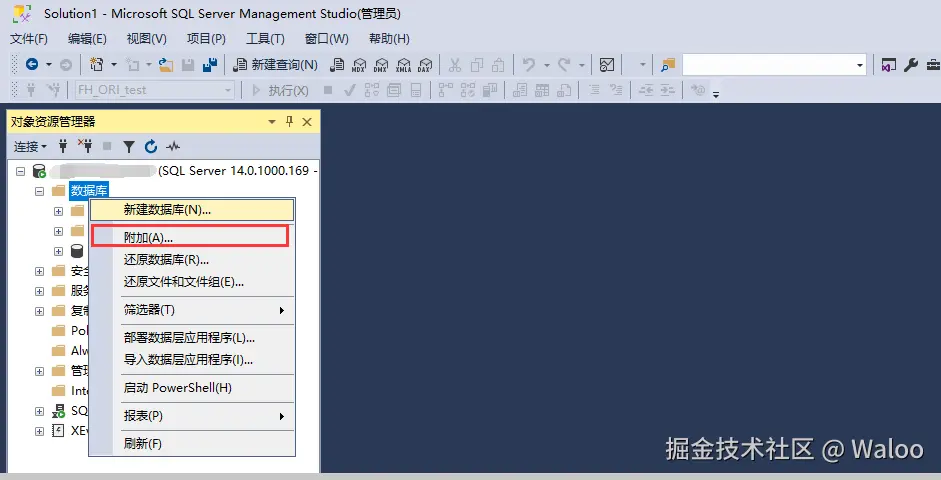Image resolution: width=941 pixels, height=480 pixels.
Task: Open Object Explorer window position dropdown arrow
Action: point(272,122)
